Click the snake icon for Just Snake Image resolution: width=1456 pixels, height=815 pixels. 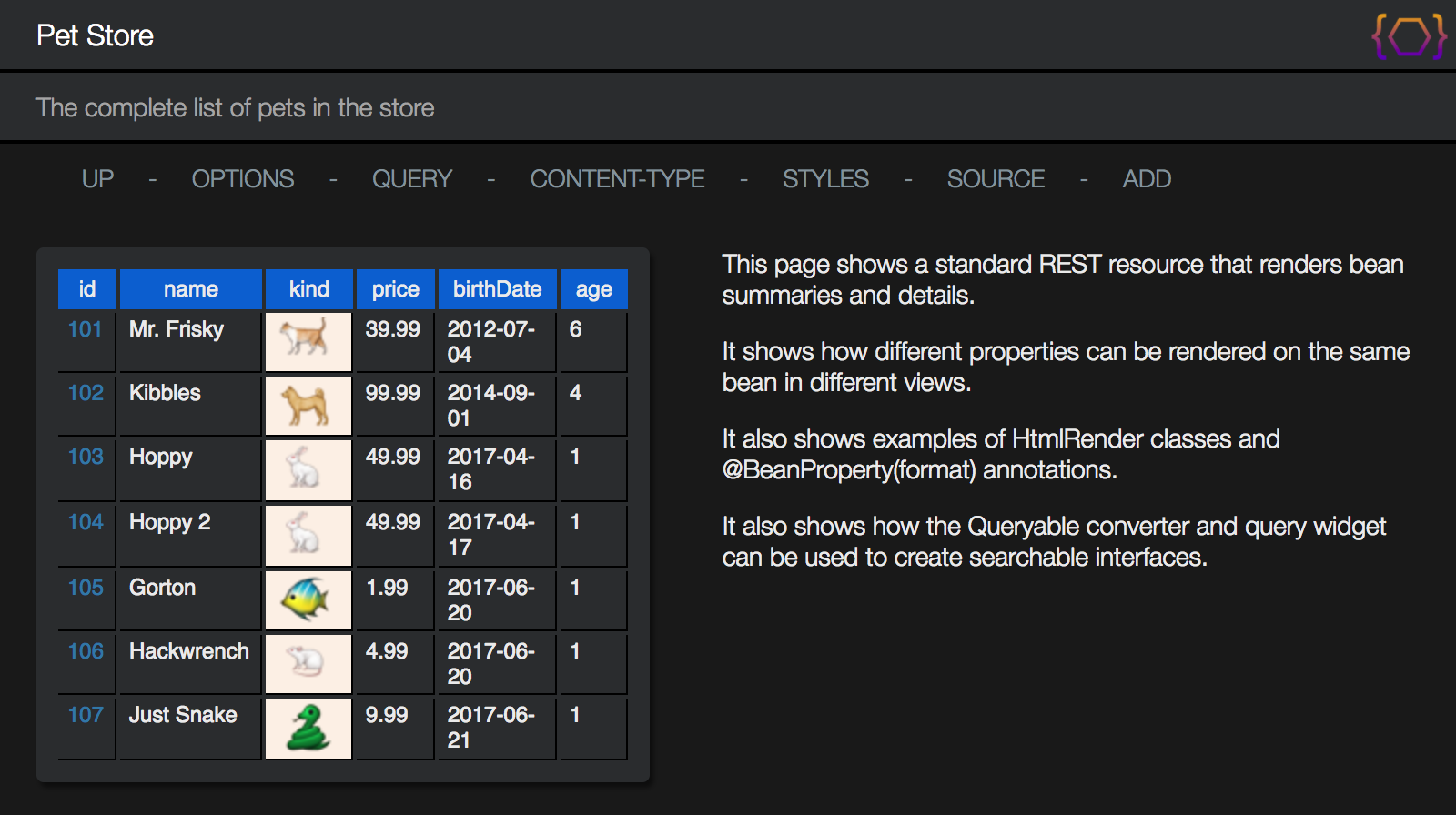pos(308,728)
